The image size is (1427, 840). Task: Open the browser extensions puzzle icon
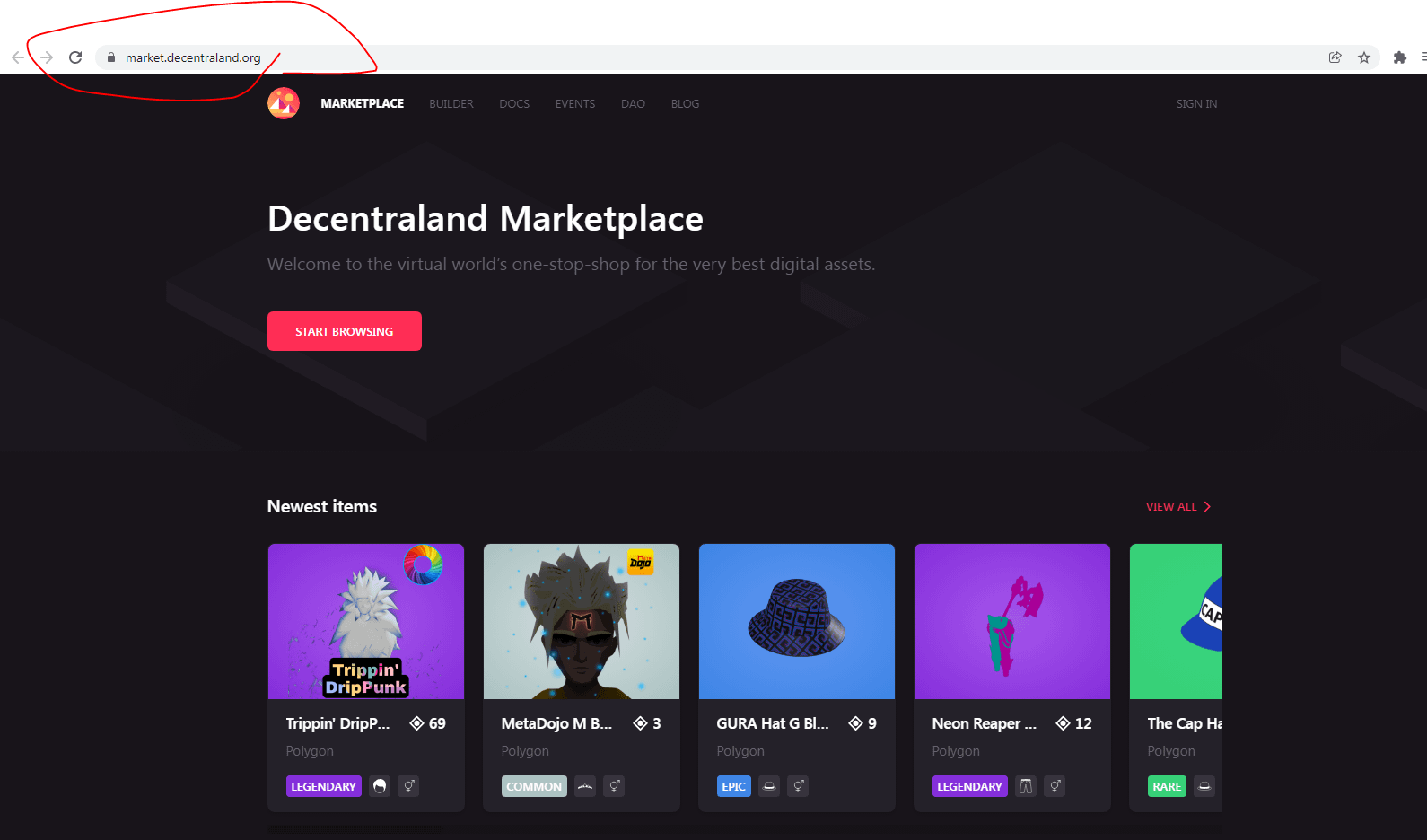coord(1399,57)
